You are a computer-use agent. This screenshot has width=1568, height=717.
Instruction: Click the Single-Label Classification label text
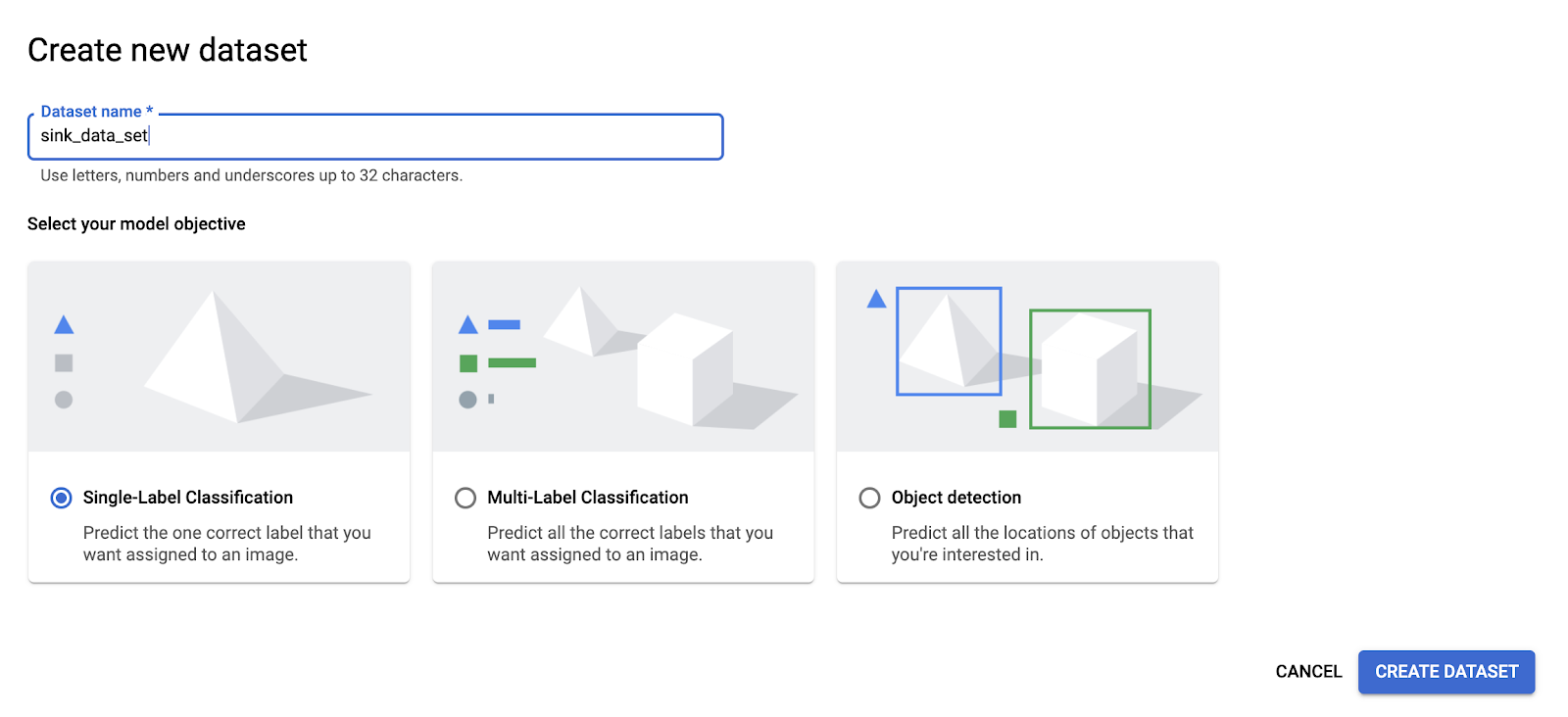pyautogui.click(x=188, y=498)
